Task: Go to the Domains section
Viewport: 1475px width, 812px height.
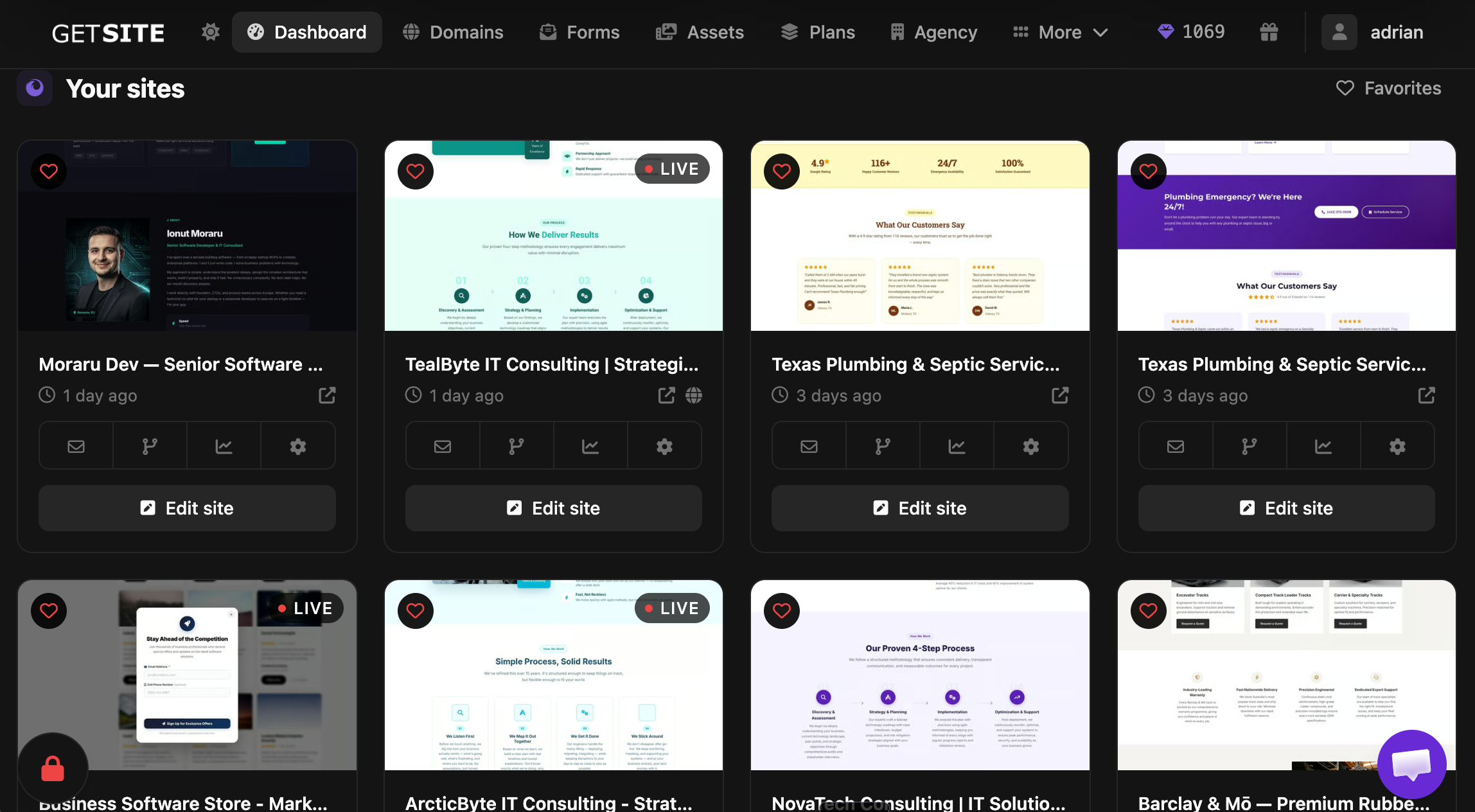Action: point(452,31)
